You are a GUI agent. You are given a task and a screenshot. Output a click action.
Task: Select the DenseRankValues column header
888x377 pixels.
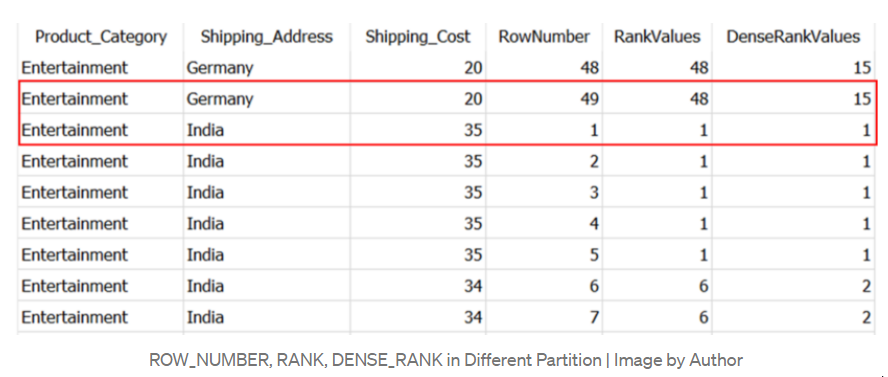[793, 37]
